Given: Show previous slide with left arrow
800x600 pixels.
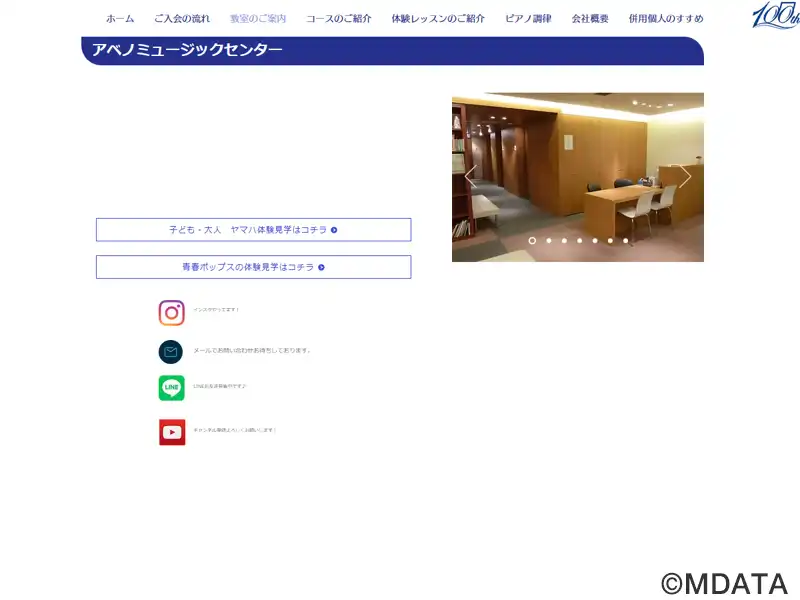Looking at the screenshot, I should pyautogui.click(x=470, y=177).
